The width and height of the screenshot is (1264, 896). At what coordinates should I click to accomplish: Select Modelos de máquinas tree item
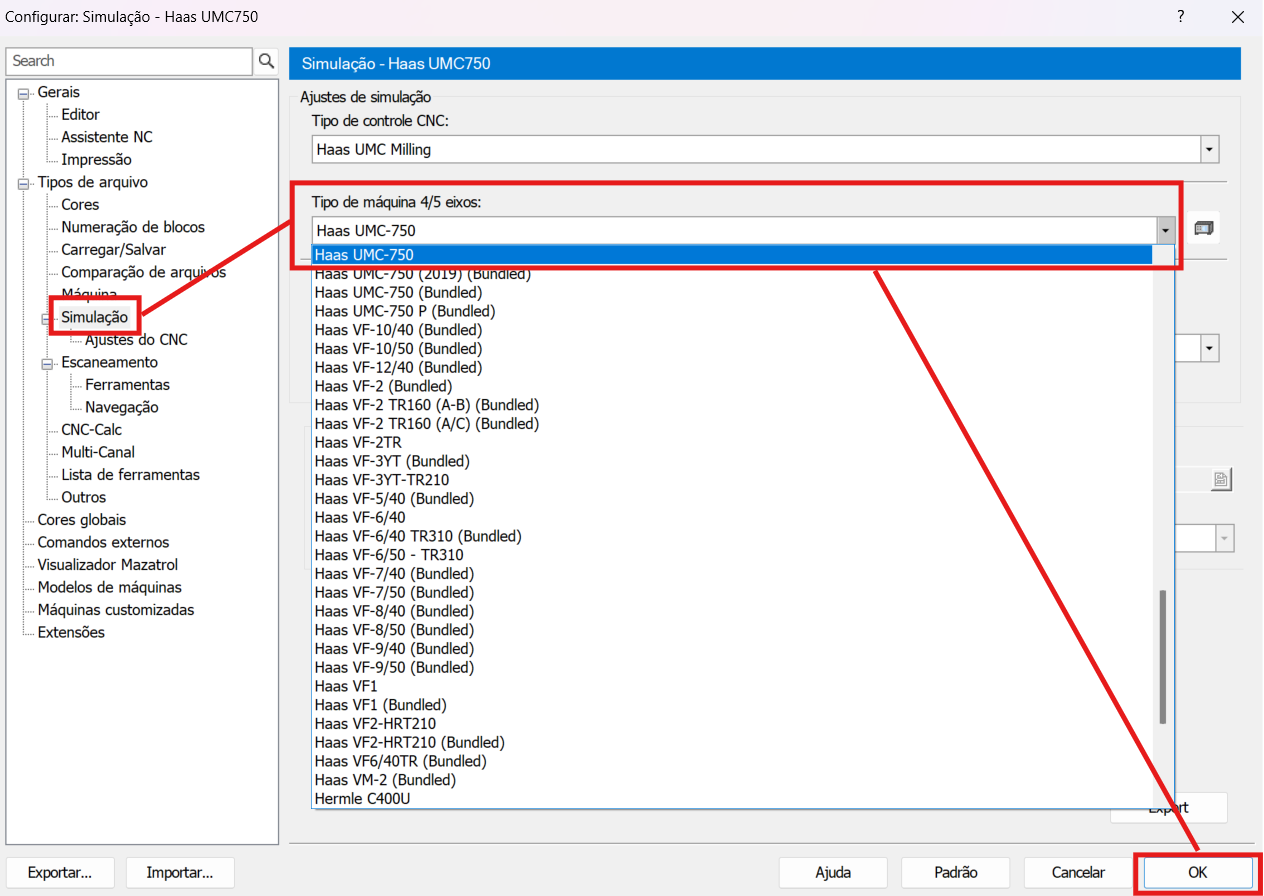click(x=109, y=587)
